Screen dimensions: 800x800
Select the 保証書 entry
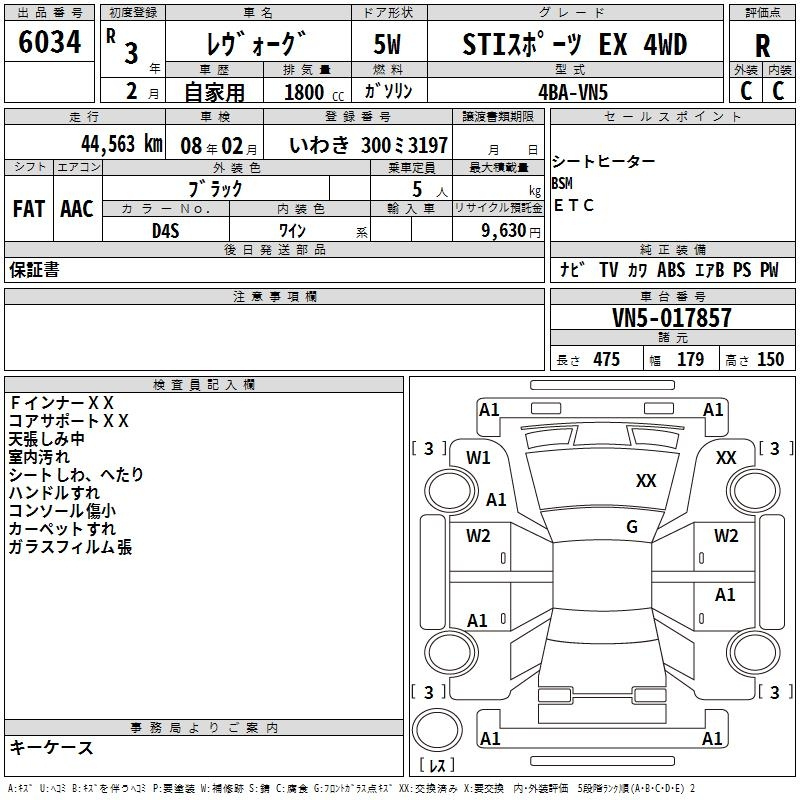pyautogui.click(x=34, y=270)
